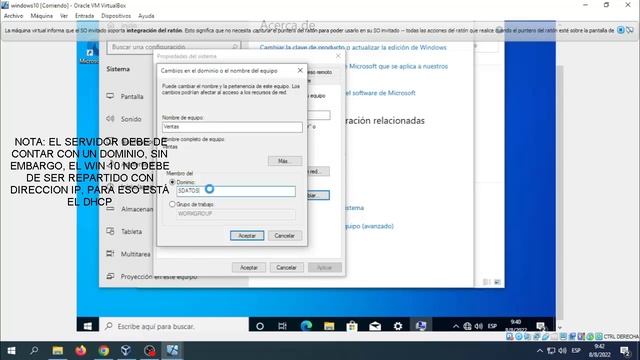Screen dimensions: 640x360
Task: Click Cancelar in the domain change dialog
Action: click(x=284, y=236)
